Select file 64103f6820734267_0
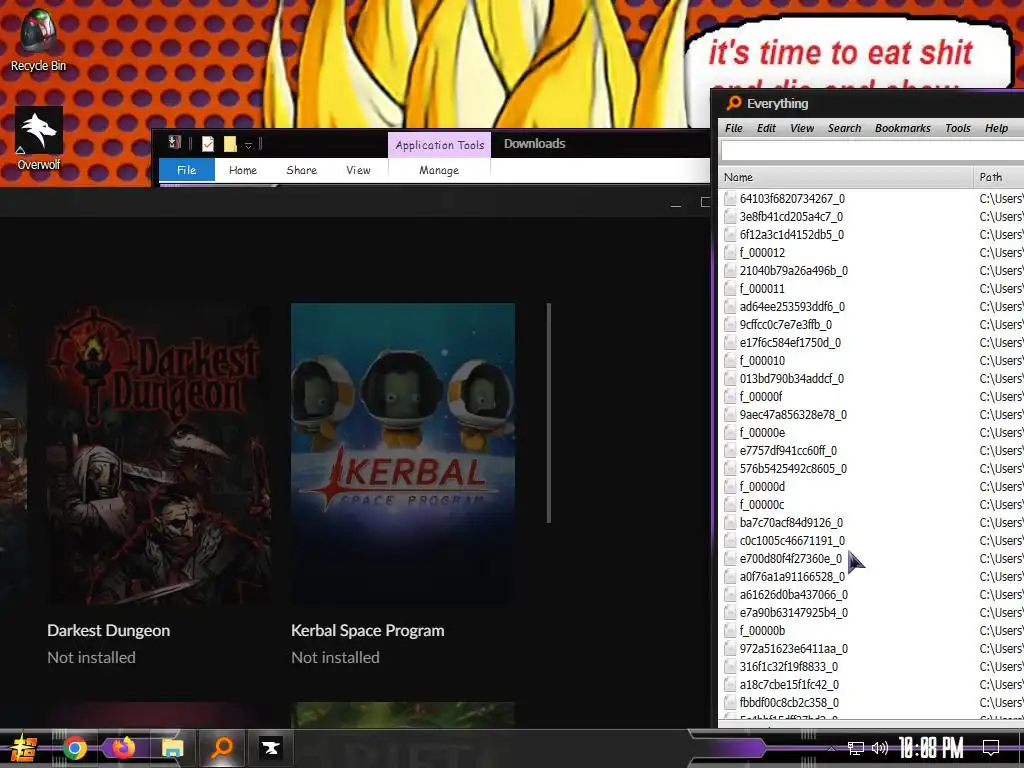Image resolution: width=1024 pixels, height=768 pixels. point(792,199)
